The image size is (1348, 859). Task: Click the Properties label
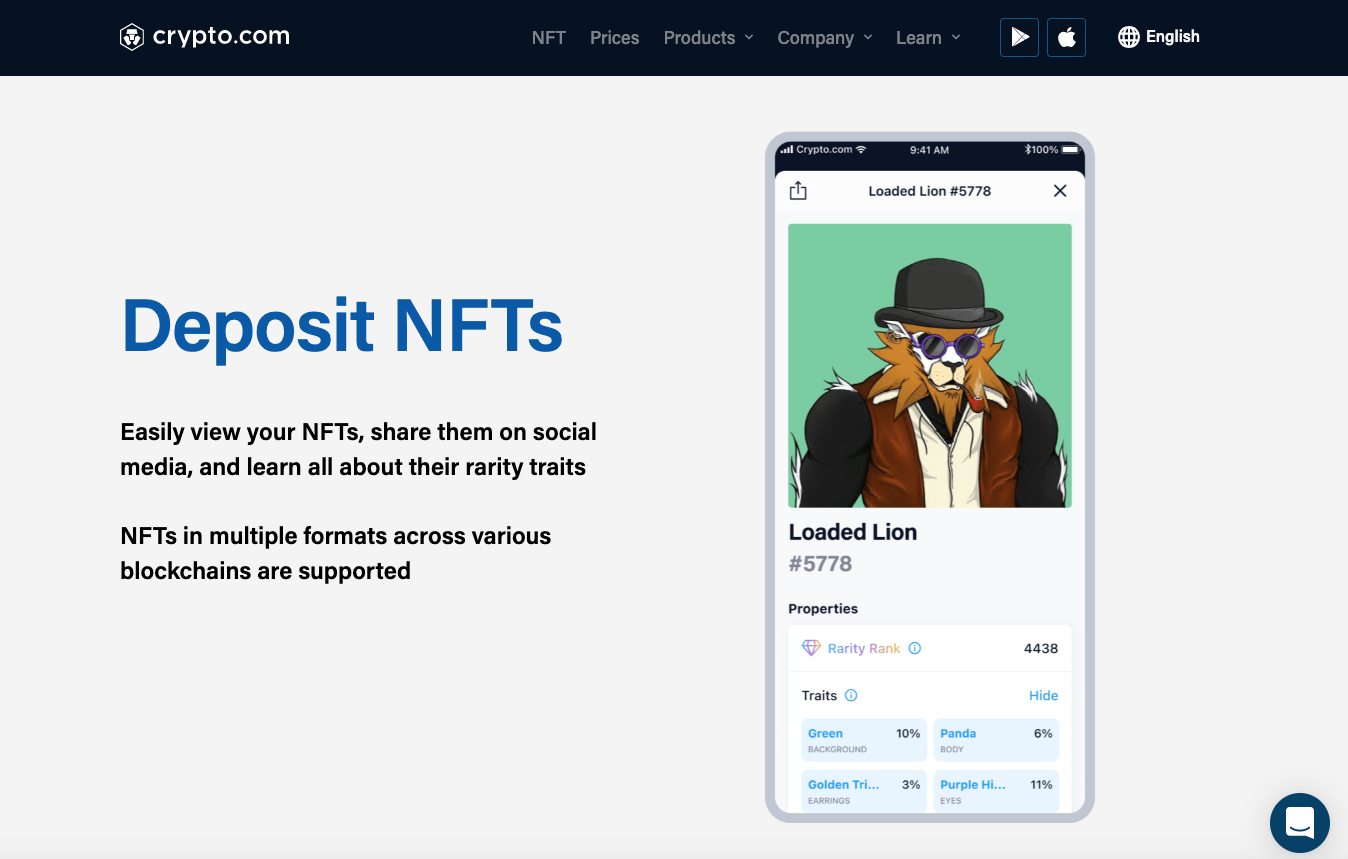pos(823,608)
